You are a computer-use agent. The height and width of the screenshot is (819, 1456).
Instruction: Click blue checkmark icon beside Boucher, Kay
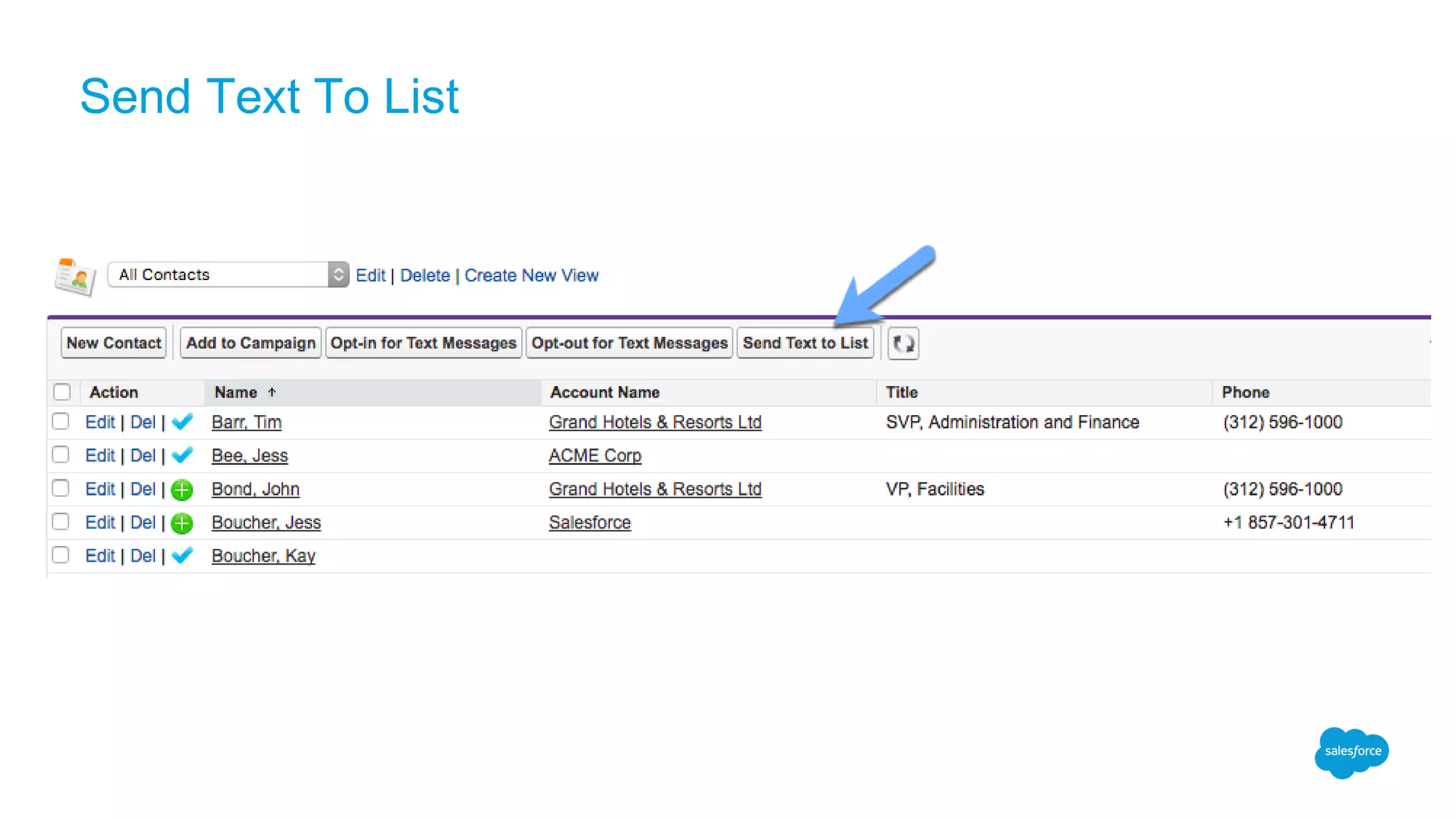coord(183,556)
